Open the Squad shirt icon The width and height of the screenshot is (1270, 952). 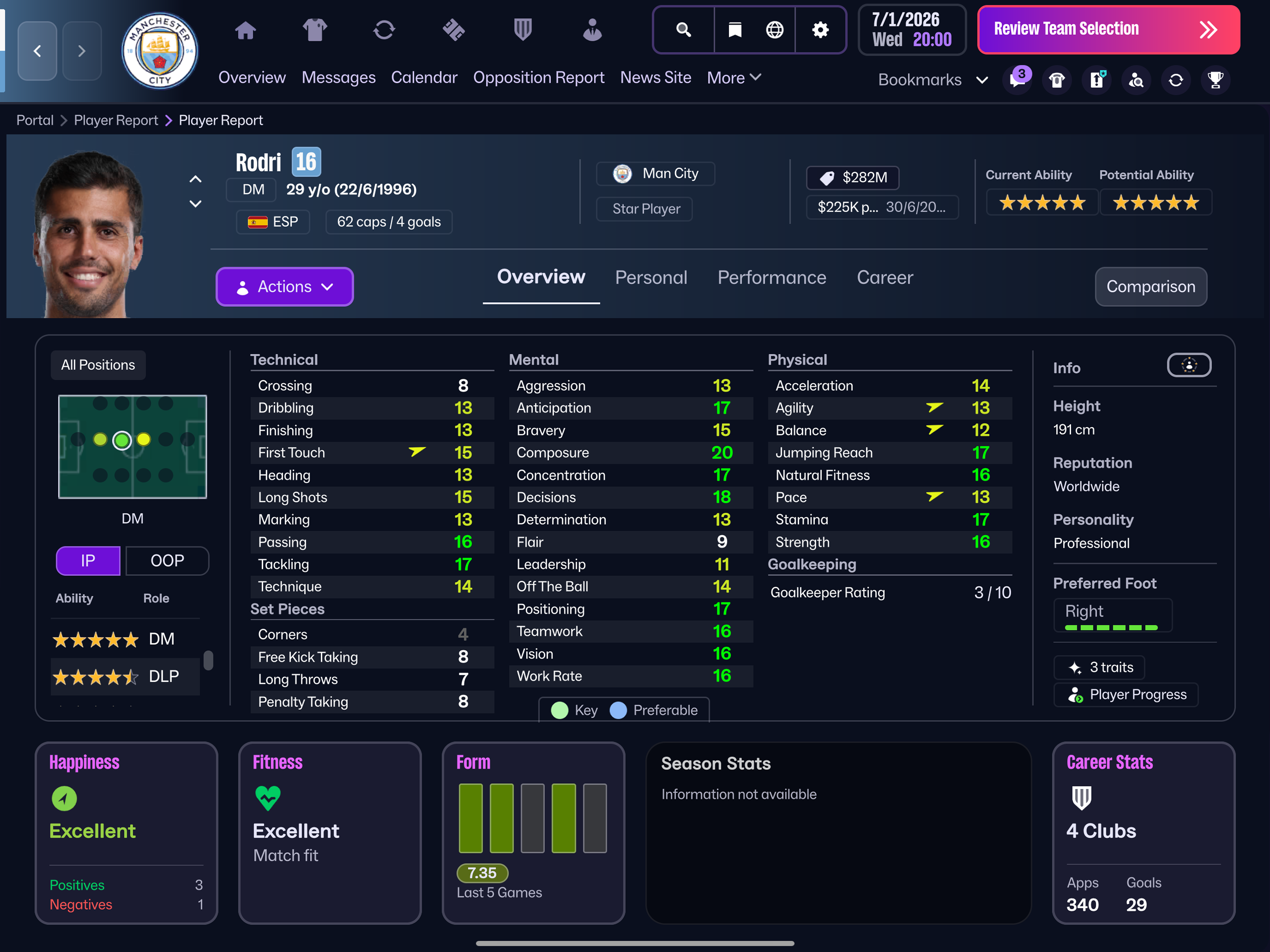click(x=314, y=30)
